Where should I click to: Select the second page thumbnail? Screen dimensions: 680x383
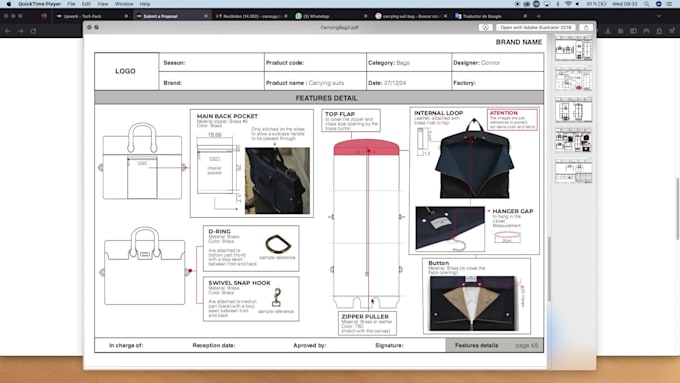[573, 79]
